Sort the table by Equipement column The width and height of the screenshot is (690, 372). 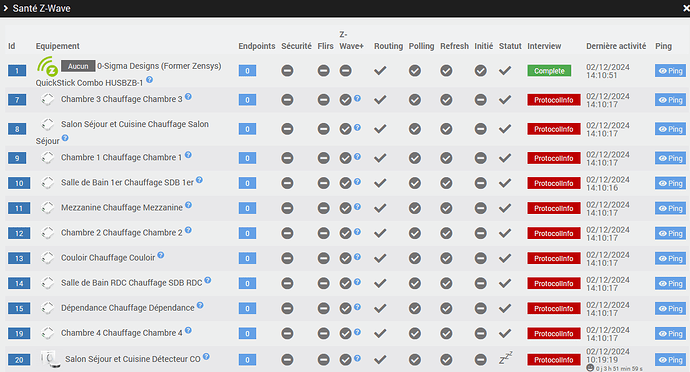58,46
